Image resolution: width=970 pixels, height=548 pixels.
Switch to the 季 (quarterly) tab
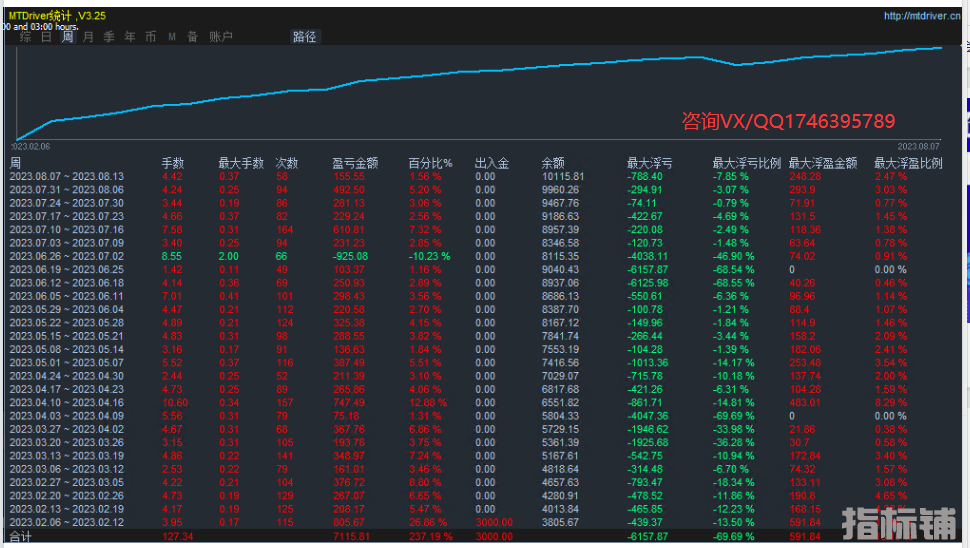point(109,37)
